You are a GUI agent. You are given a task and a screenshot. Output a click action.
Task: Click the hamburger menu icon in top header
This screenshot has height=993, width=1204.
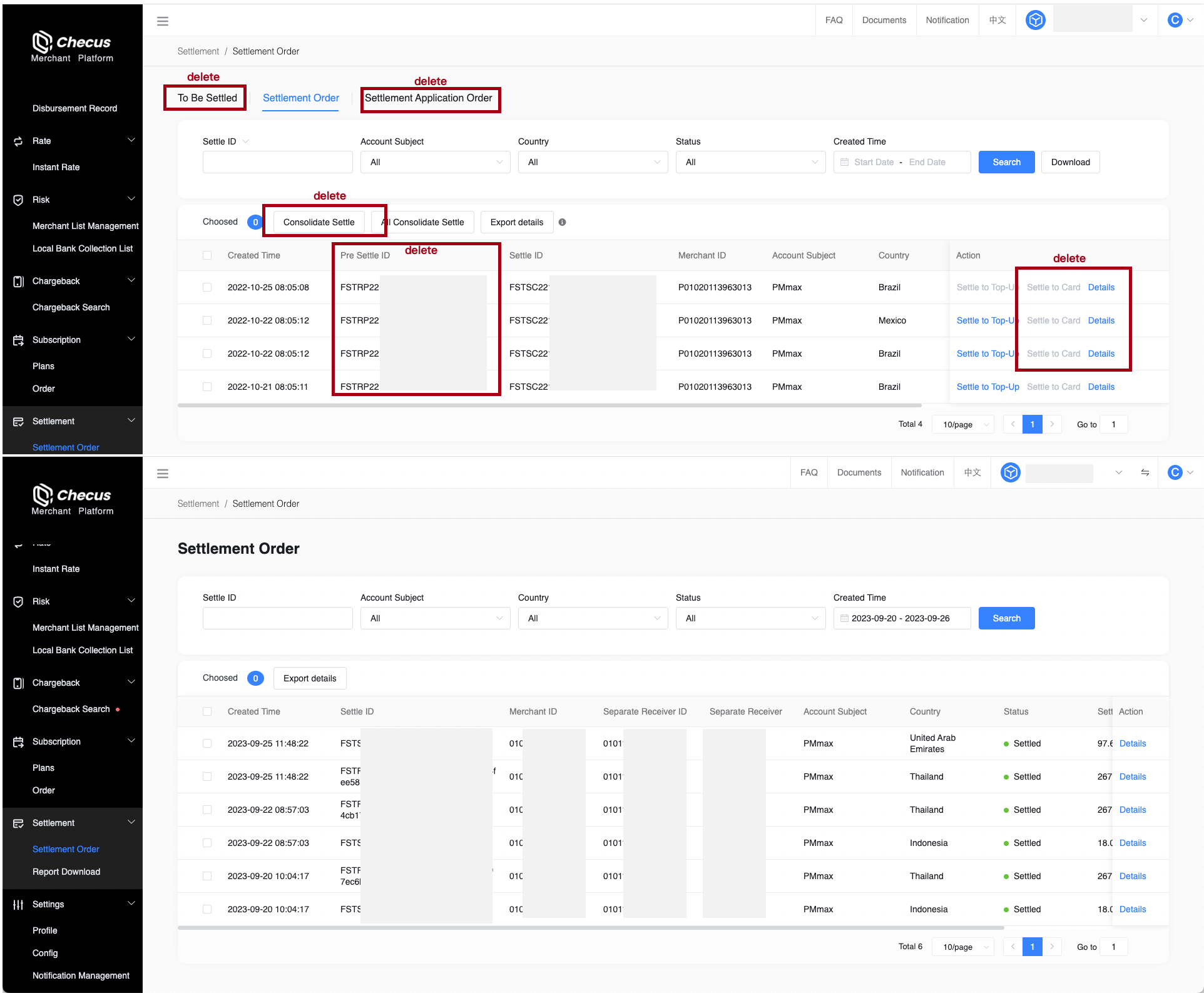pyautogui.click(x=163, y=21)
